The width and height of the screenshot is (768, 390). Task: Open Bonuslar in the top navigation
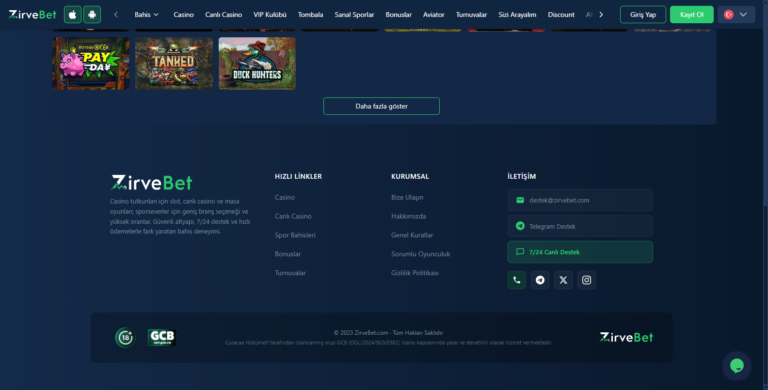[399, 15]
